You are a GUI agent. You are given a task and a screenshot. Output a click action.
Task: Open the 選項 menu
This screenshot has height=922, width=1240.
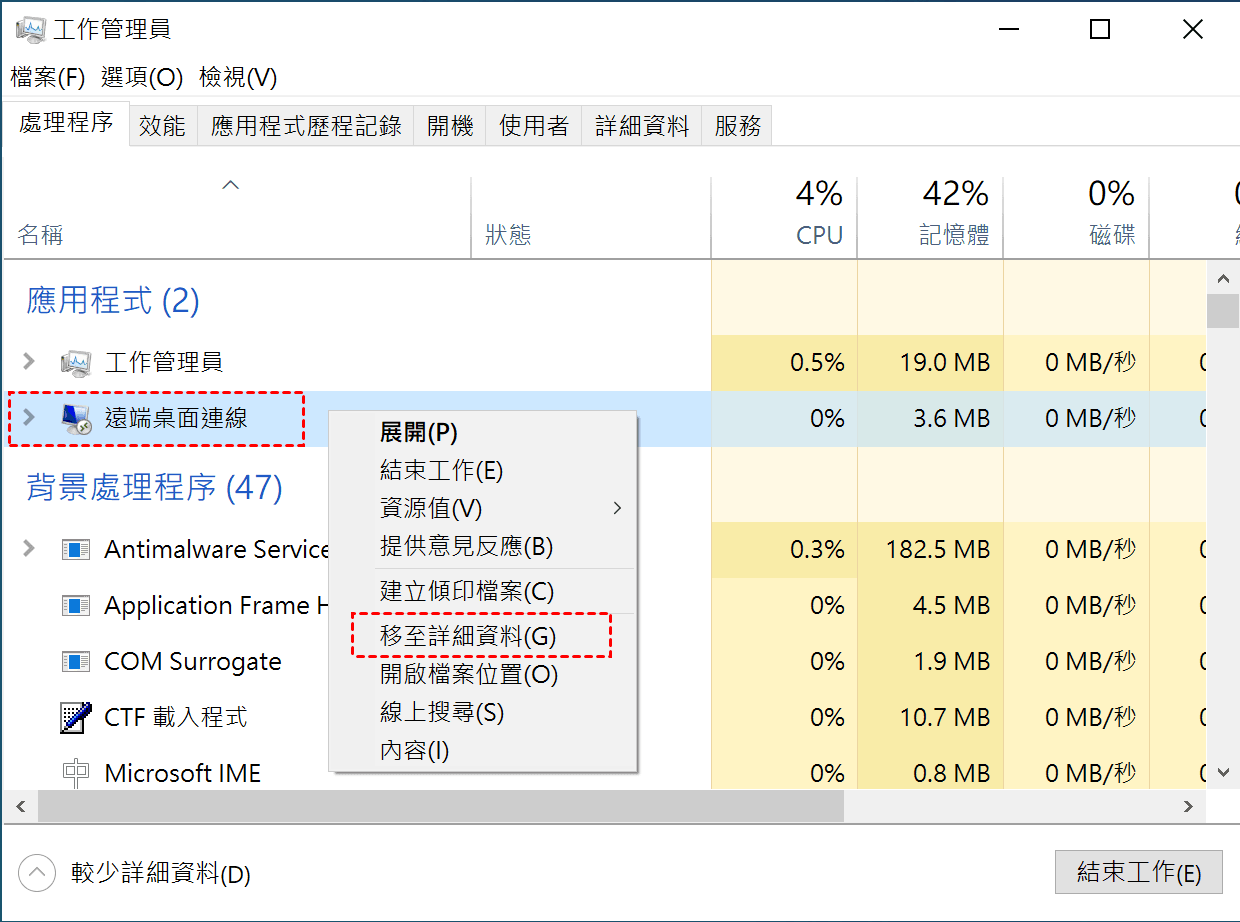point(142,77)
